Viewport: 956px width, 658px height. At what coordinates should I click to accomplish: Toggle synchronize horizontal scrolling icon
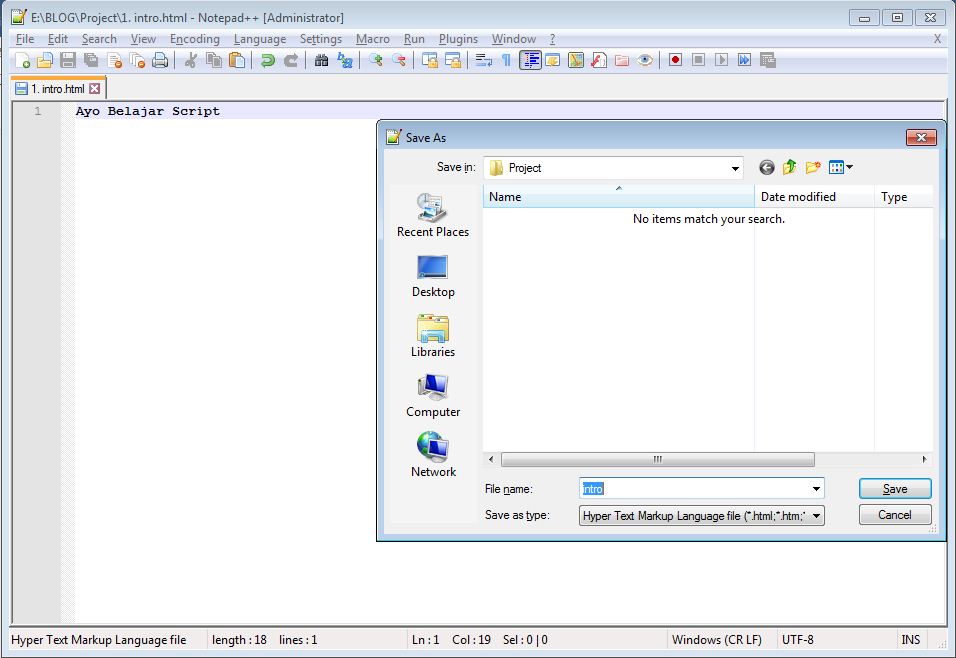(x=453, y=60)
